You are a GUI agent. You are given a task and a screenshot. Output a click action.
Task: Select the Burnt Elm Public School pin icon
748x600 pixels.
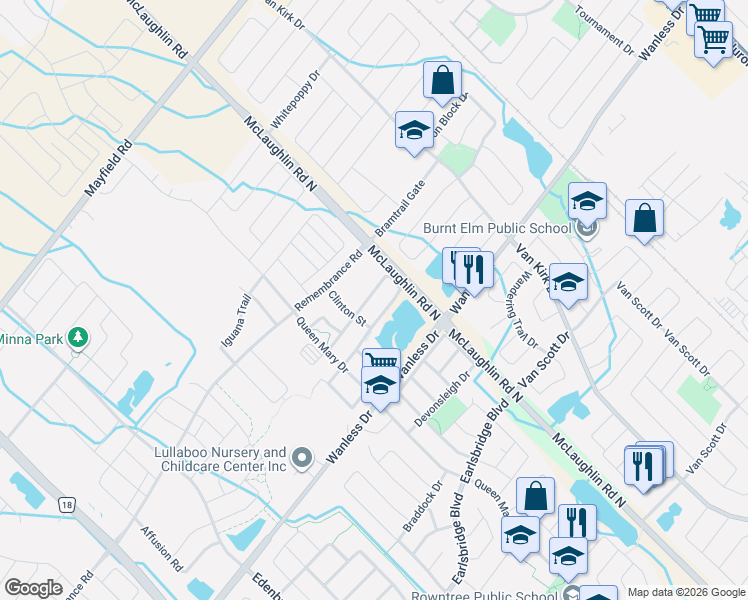point(586,229)
